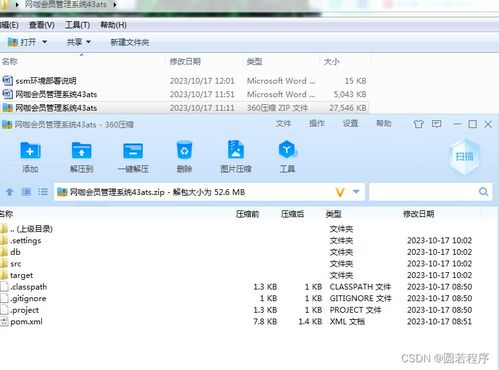Open the skin shirt icon in title bar
This screenshot has height=370, width=499.
coord(418,124)
